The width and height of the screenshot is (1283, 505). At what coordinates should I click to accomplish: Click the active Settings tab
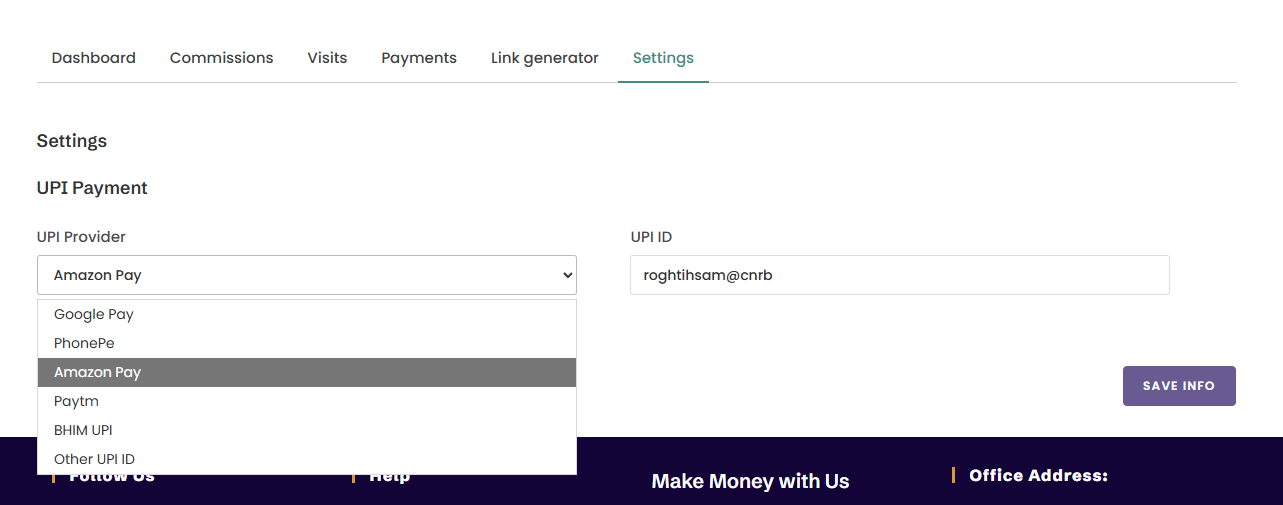pyautogui.click(x=663, y=58)
